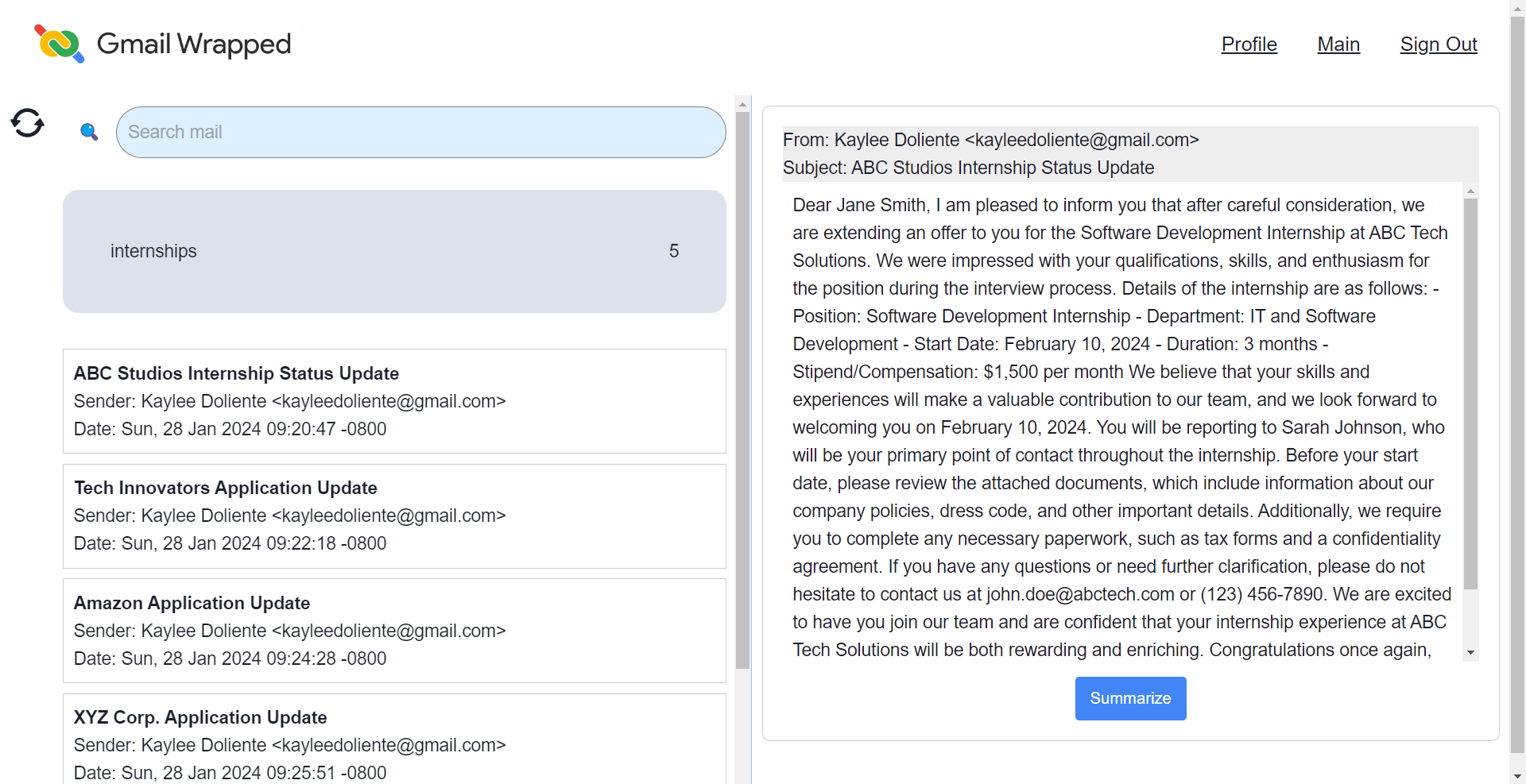Click the date Sun, 28 Jan 2024 09:24:28
The height and width of the screenshot is (784, 1526).
point(229,658)
